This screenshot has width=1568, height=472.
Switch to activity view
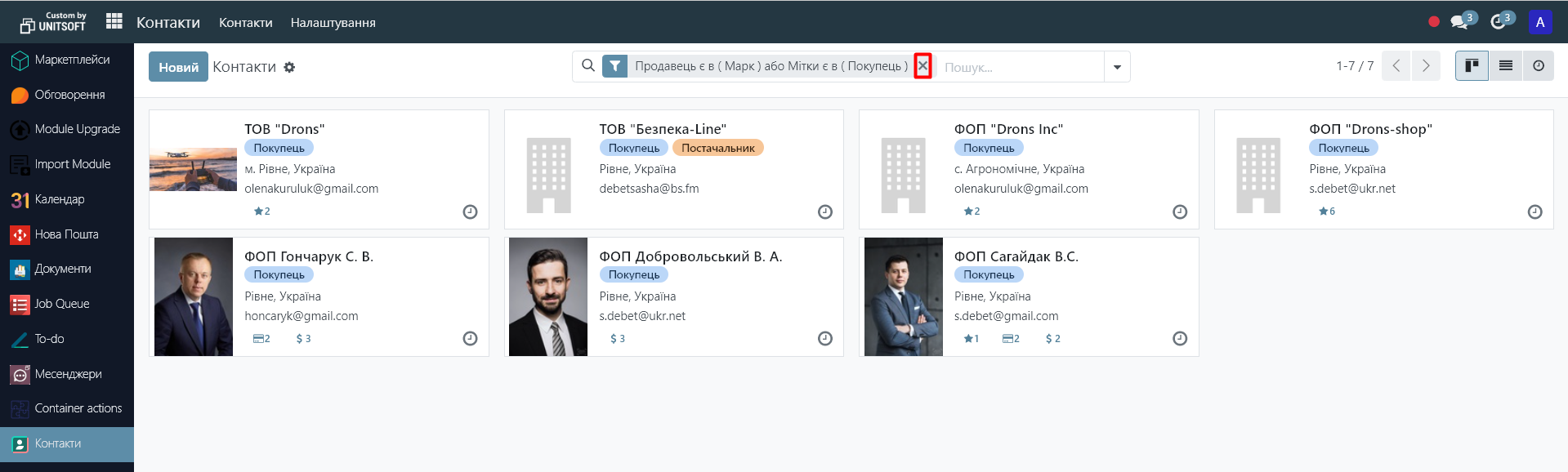pyautogui.click(x=1538, y=66)
